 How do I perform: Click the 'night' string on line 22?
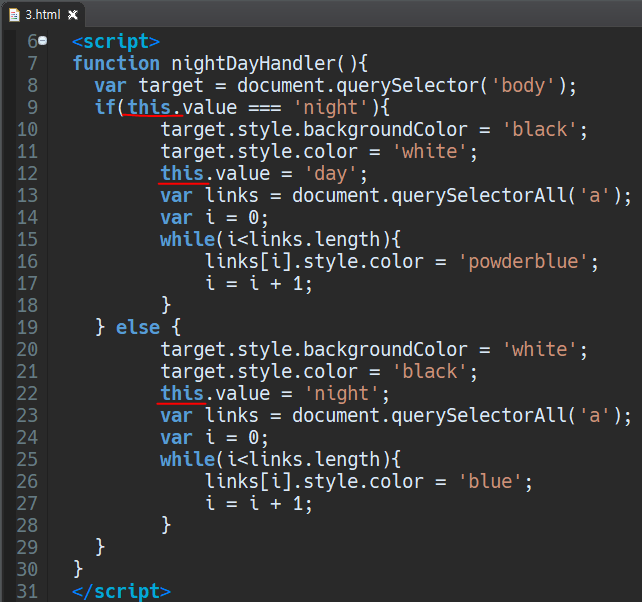pyautogui.click(x=341, y=394)
